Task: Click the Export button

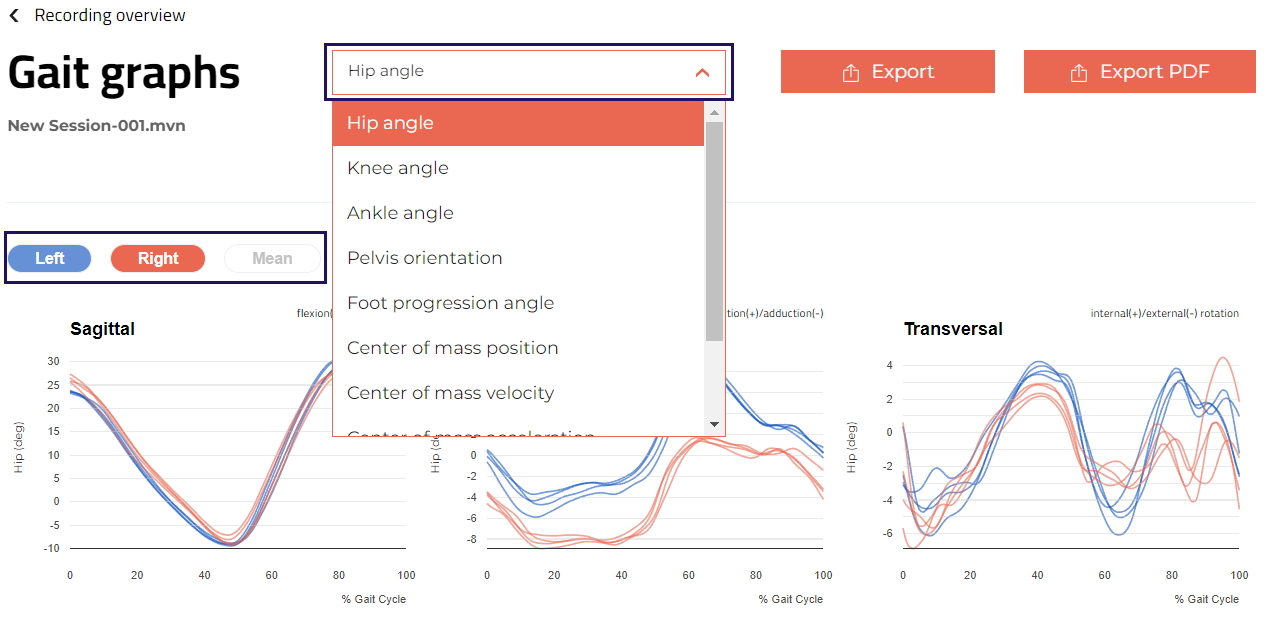Action: pos(887,71)
